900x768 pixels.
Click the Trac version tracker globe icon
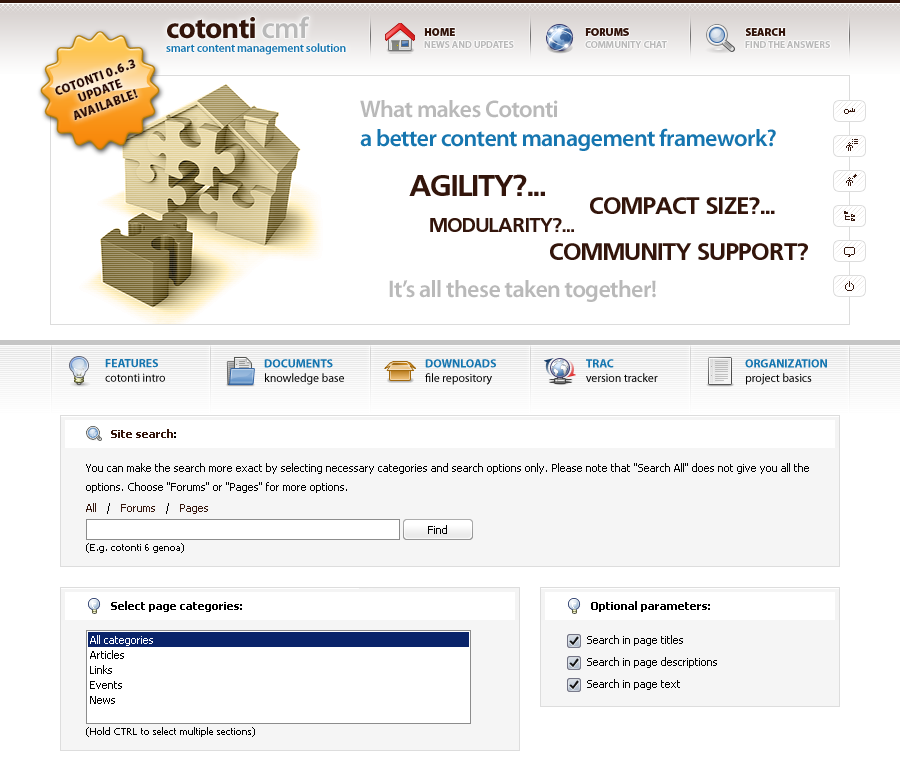pos(559,371)
